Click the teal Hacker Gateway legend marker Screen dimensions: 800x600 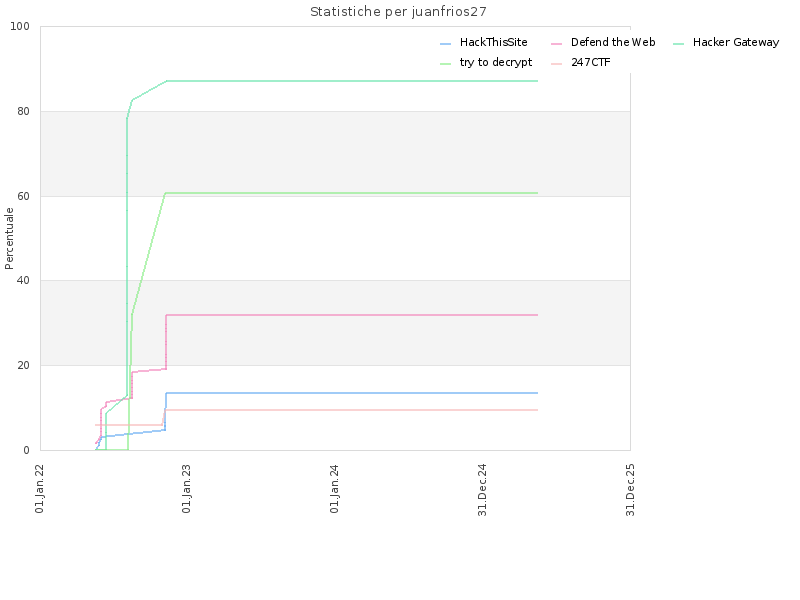(x=679, y=44)
